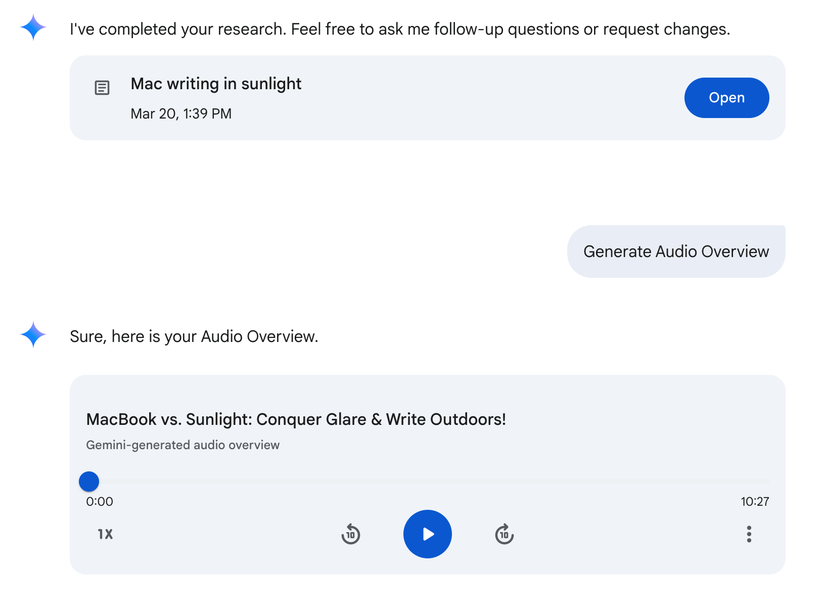Screen dimensions: 825x597
Task: Seek to the middle of audio track
Action: point(428,481)
